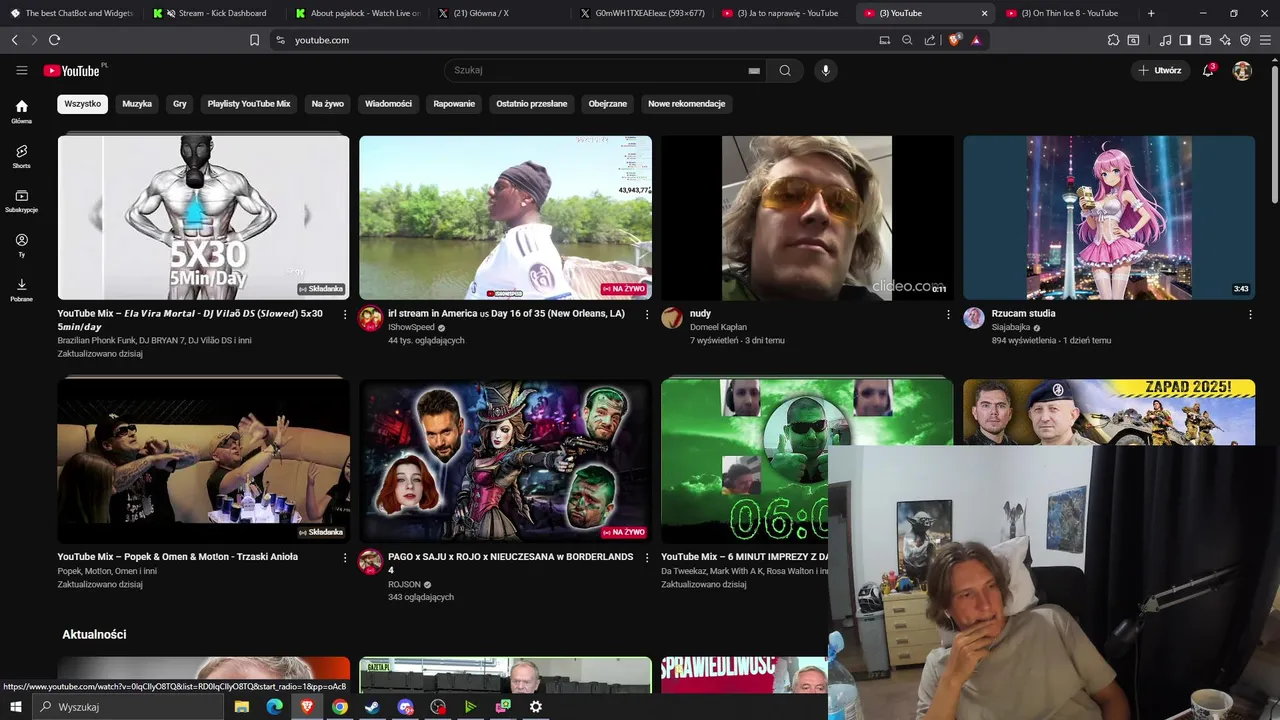1280x720 pixels.
Task: Select the Nowe rekomendacje chip
Action: [x=686, y=104]
